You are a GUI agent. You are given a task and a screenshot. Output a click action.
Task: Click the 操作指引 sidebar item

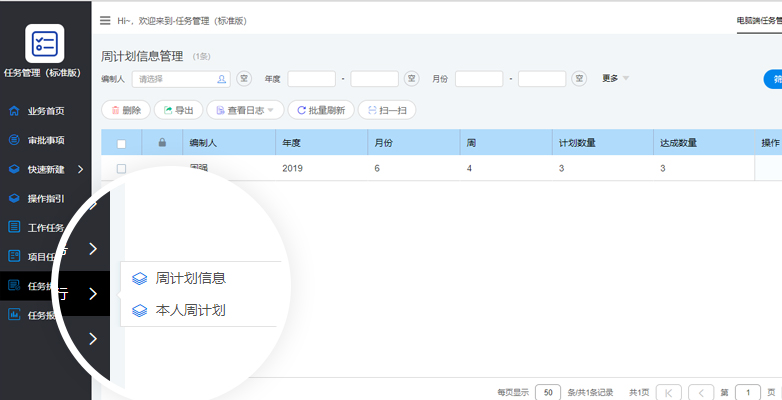45,198
